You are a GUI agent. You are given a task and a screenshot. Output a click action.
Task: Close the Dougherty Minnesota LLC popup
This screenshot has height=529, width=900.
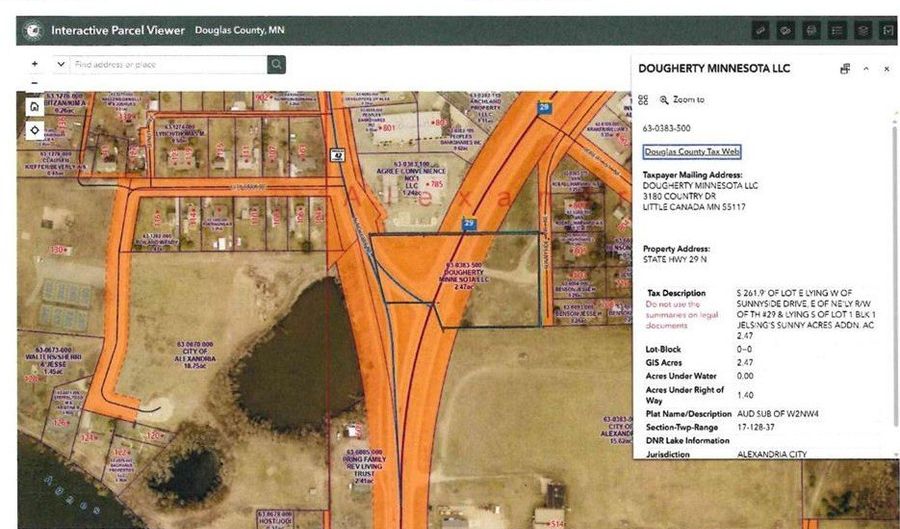(886, 69)
